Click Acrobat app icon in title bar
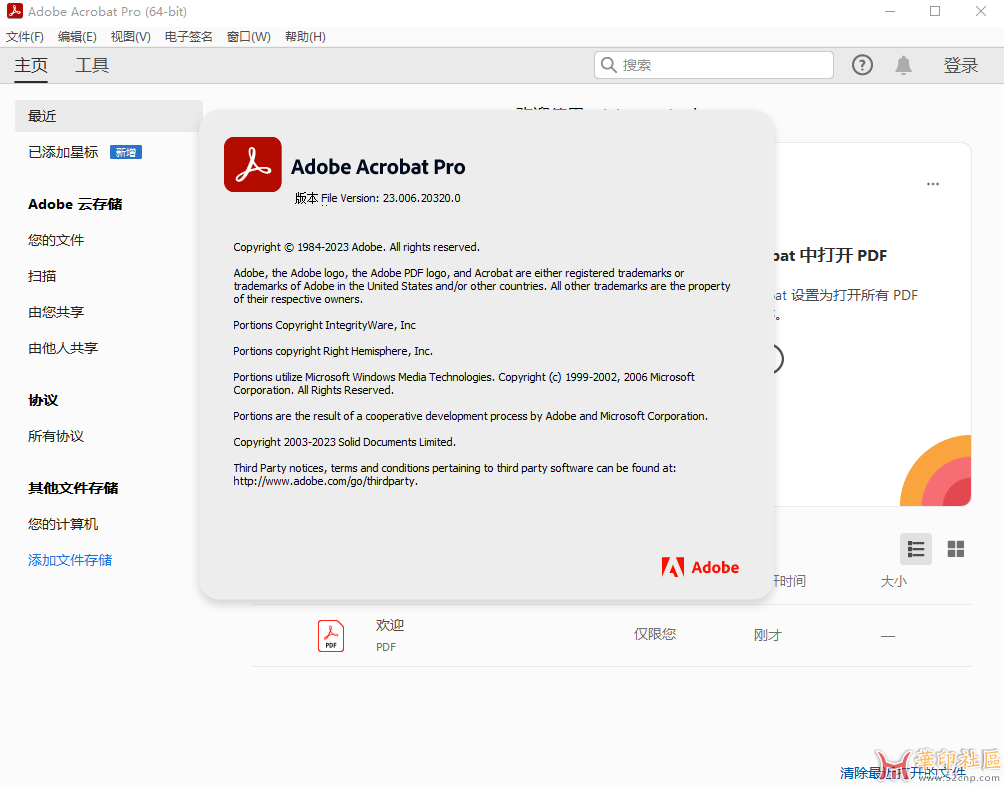Screen dimensions: 1004x785 [x=14, y=11]
